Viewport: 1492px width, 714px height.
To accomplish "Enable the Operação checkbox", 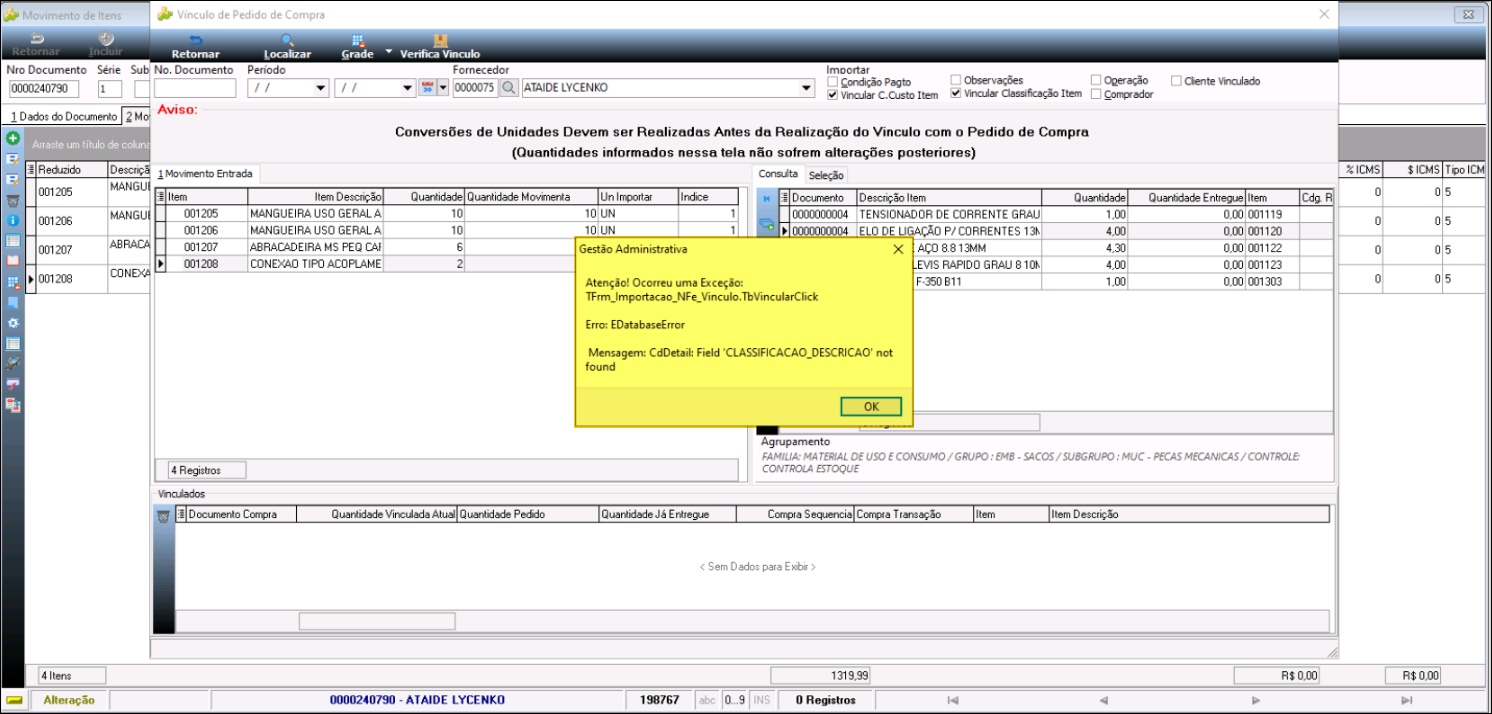I will (x=1097, y=80).
